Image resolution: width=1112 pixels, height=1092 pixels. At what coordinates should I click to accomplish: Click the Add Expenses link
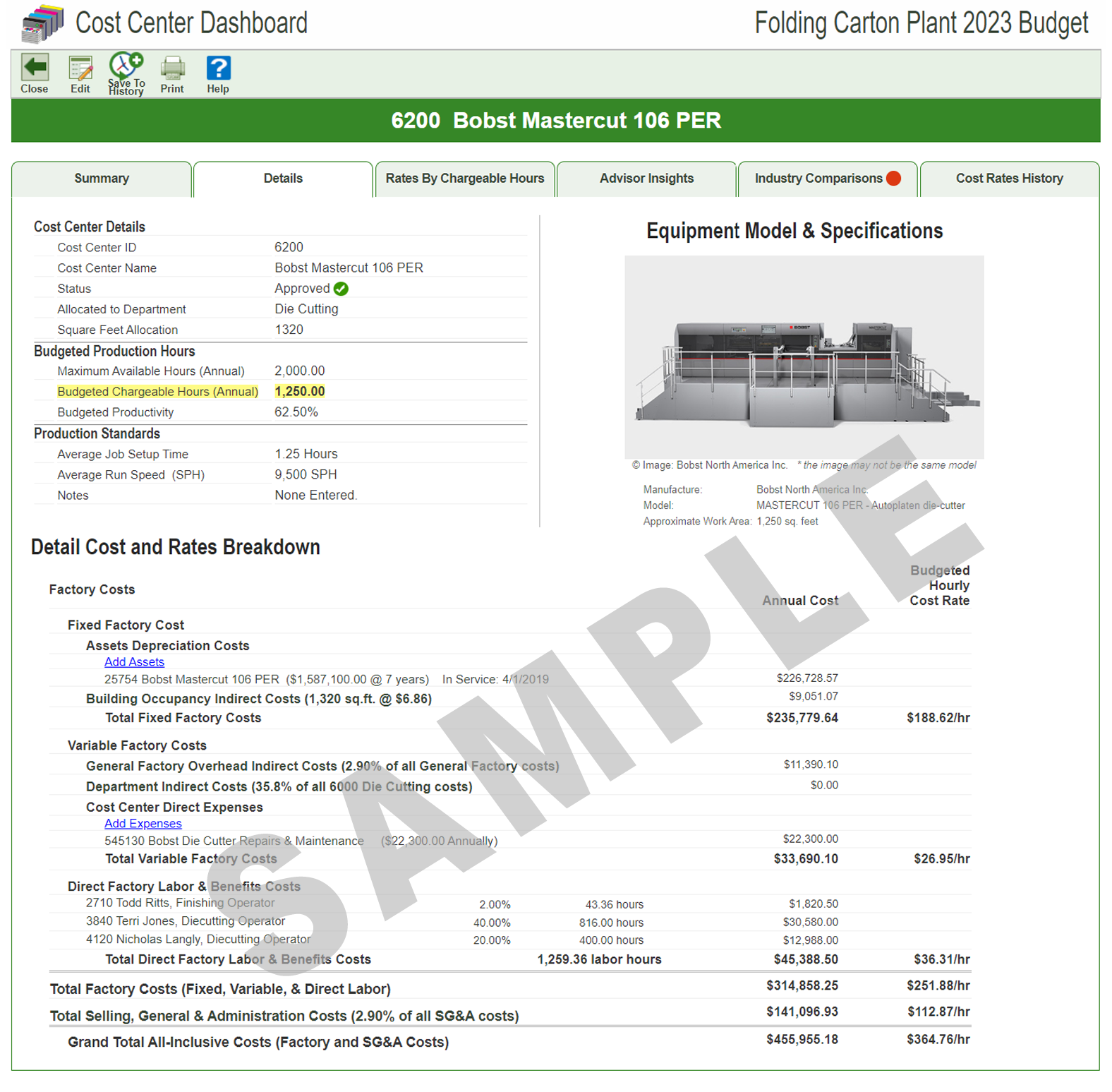143,824
